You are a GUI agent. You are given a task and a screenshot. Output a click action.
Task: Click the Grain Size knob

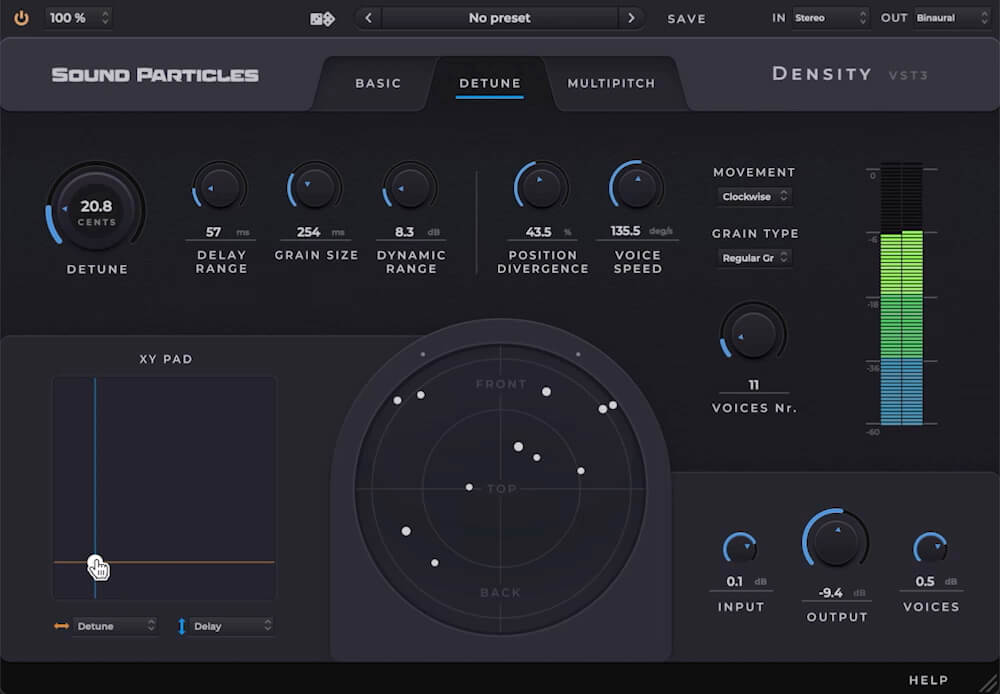(314, 187)
